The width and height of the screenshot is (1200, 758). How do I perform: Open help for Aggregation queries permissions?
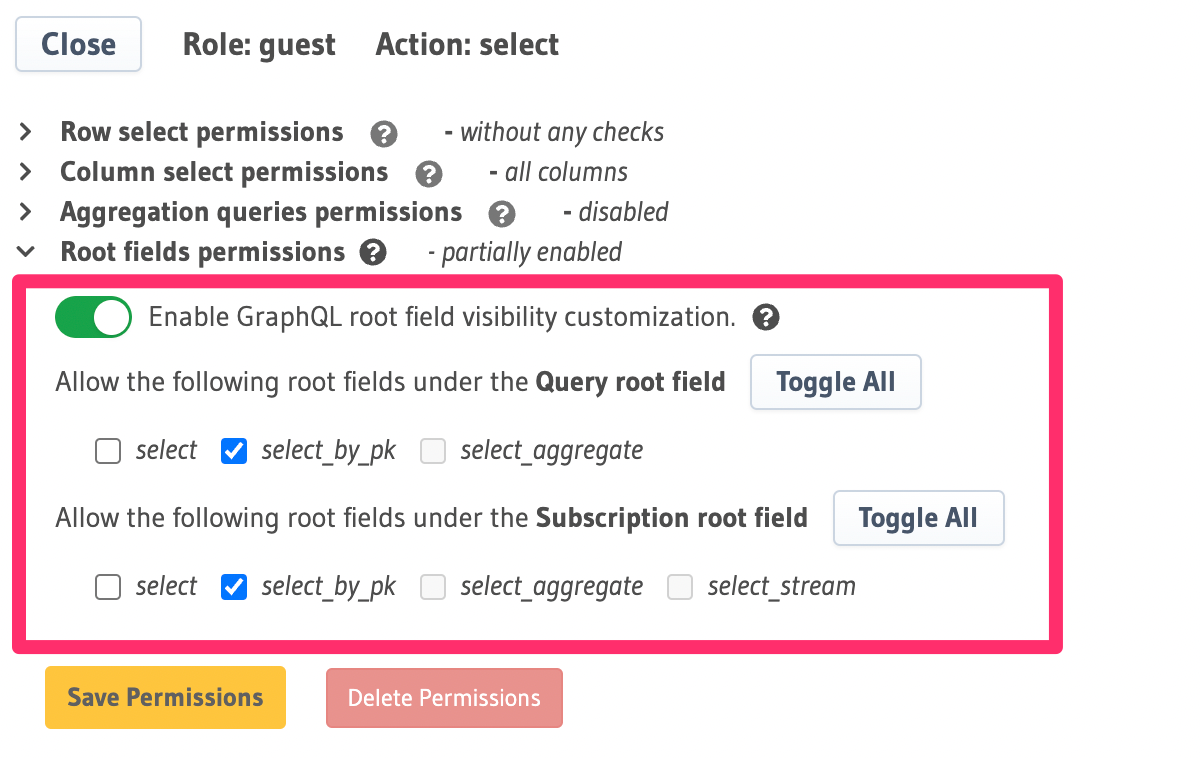pyautogui.click(x=501, y=213)
